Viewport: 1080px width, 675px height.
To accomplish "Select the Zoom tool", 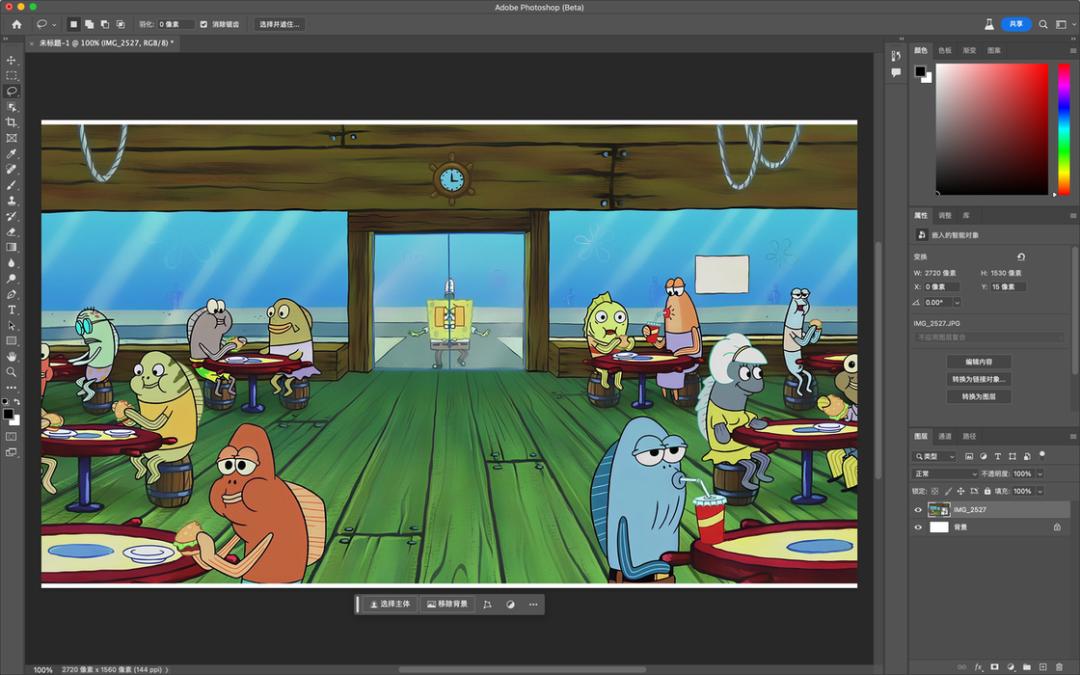I will 12,372.
